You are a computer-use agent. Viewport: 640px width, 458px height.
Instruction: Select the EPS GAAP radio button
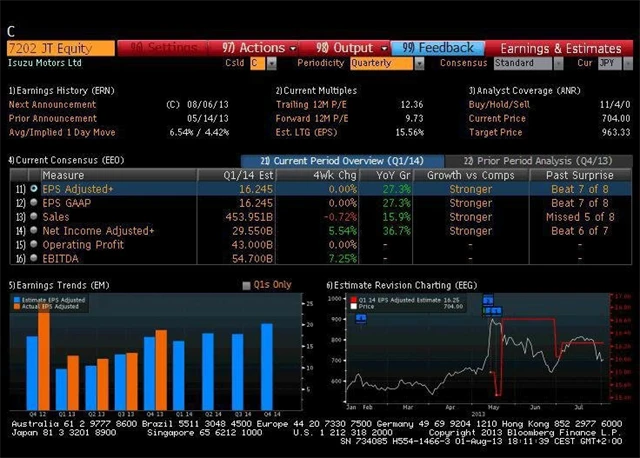[x=33, y=202]
